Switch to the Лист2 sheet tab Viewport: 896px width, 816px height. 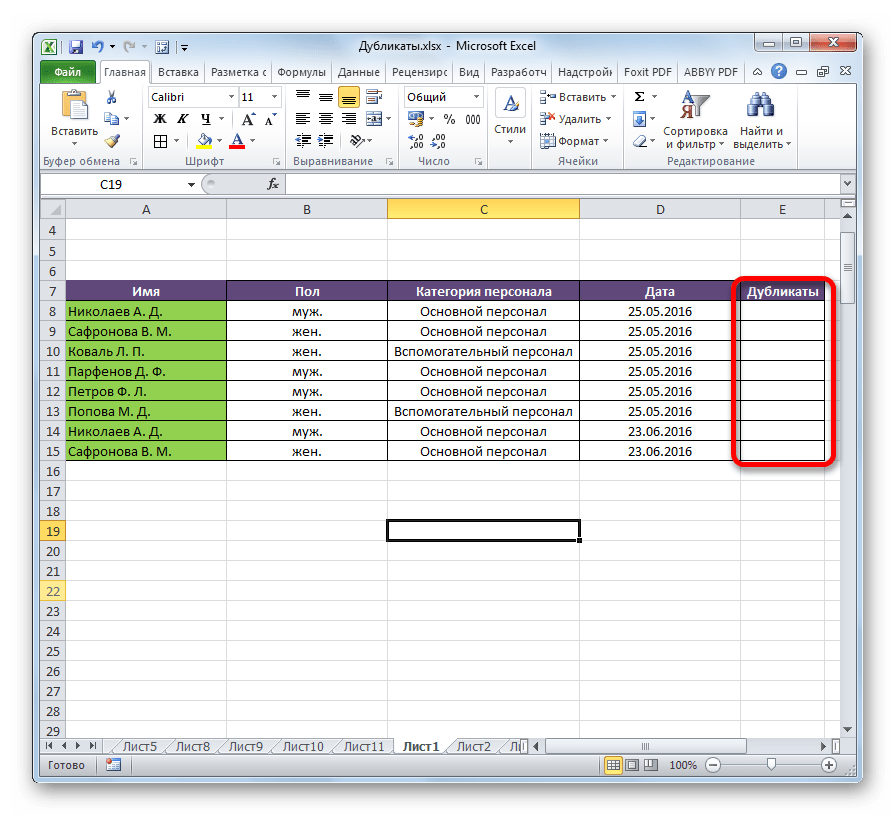(x=474, y=746)
